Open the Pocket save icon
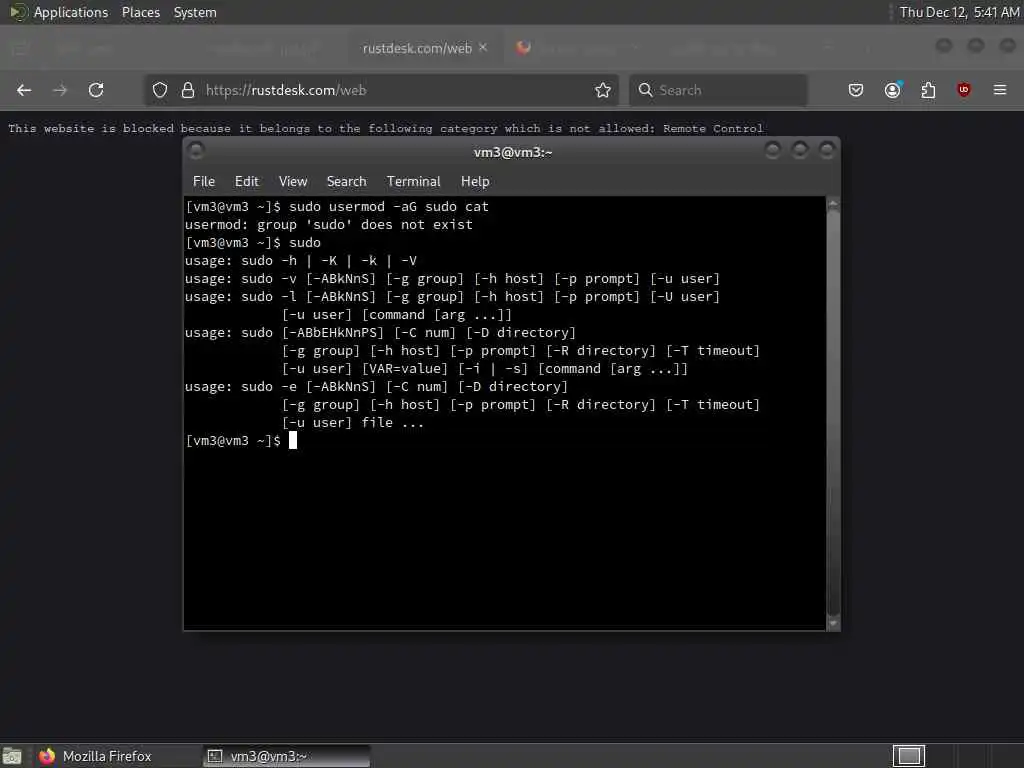Screen dimensions: 1024x768 click(856, 90)
